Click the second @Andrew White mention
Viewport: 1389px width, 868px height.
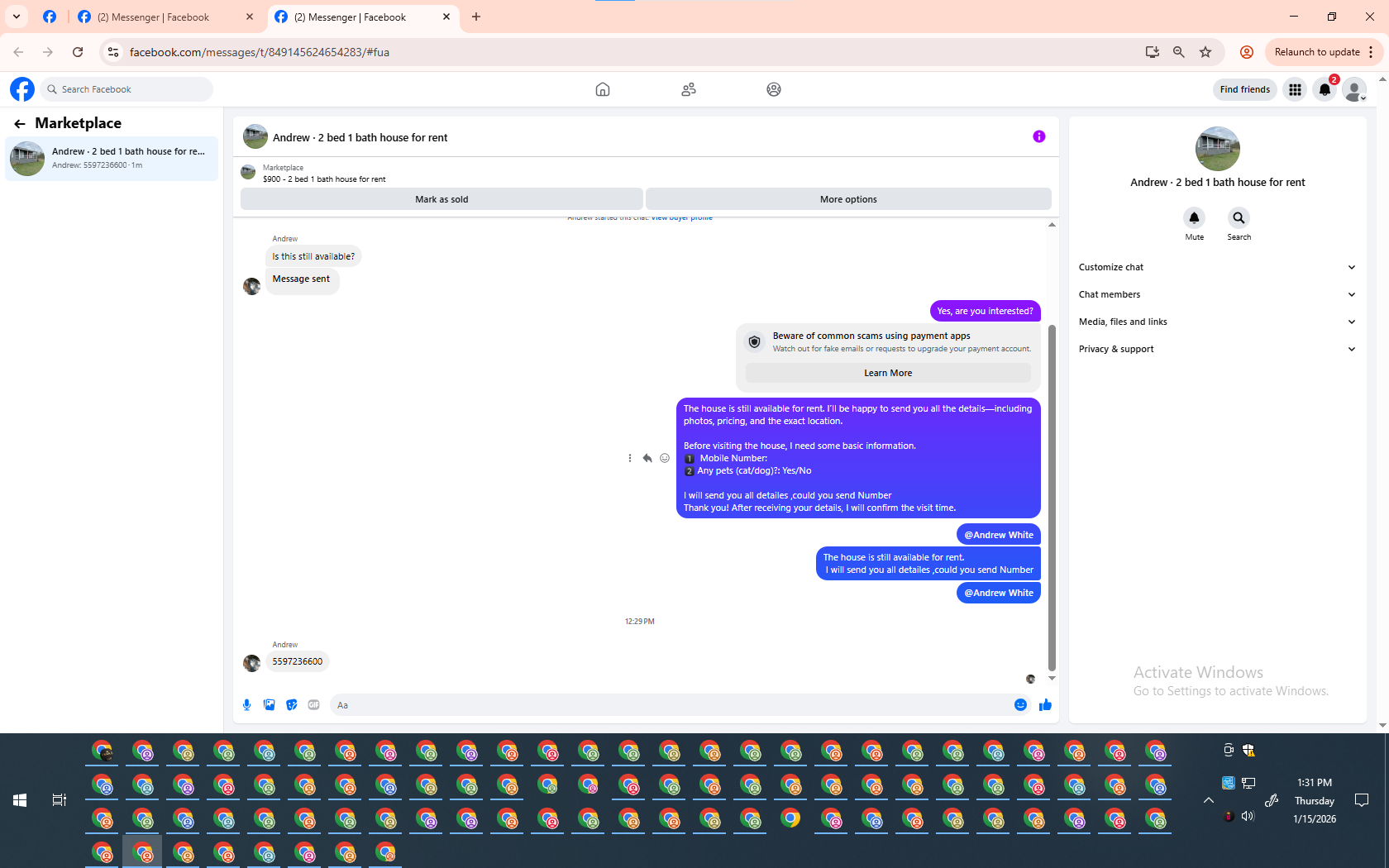(999, 593)
